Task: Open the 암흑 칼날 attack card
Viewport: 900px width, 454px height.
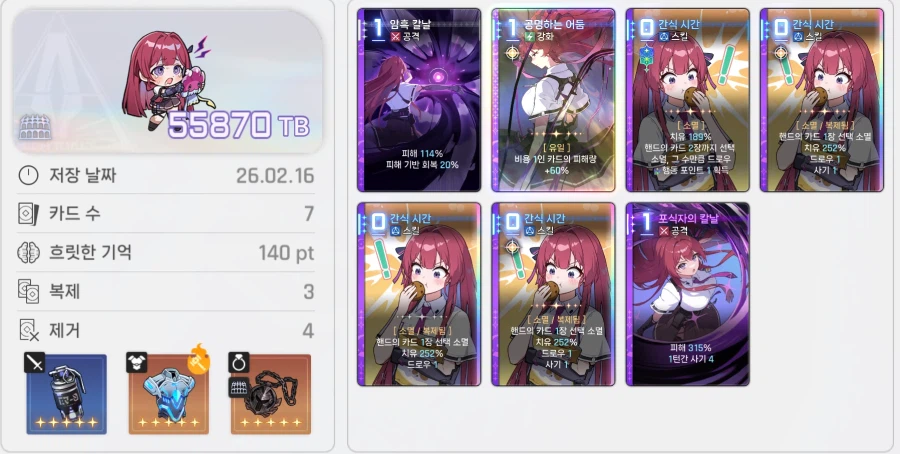Action: 419,100
